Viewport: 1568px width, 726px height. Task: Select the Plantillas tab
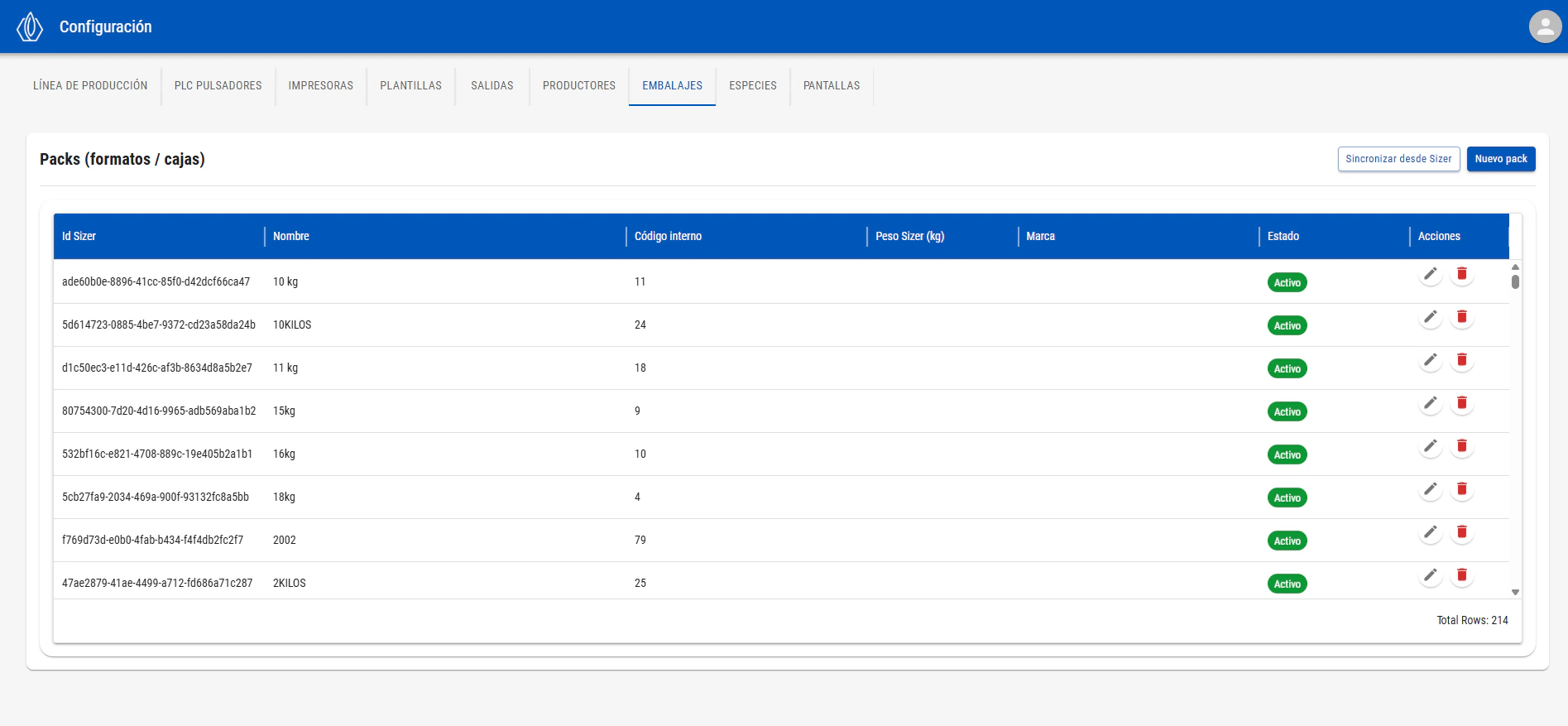[x=411, y=86]
